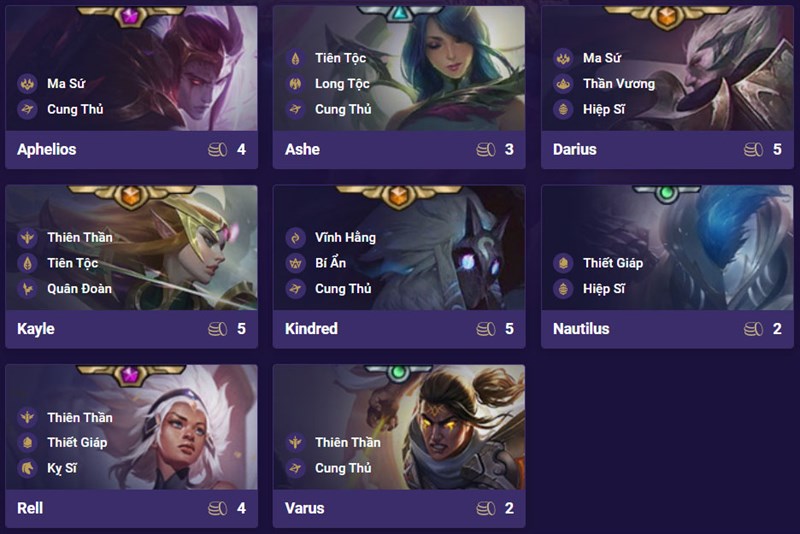This screenshot has width=800, height=534.
Task: Click the Kindred champion name bar
Action: coord(399,329)
